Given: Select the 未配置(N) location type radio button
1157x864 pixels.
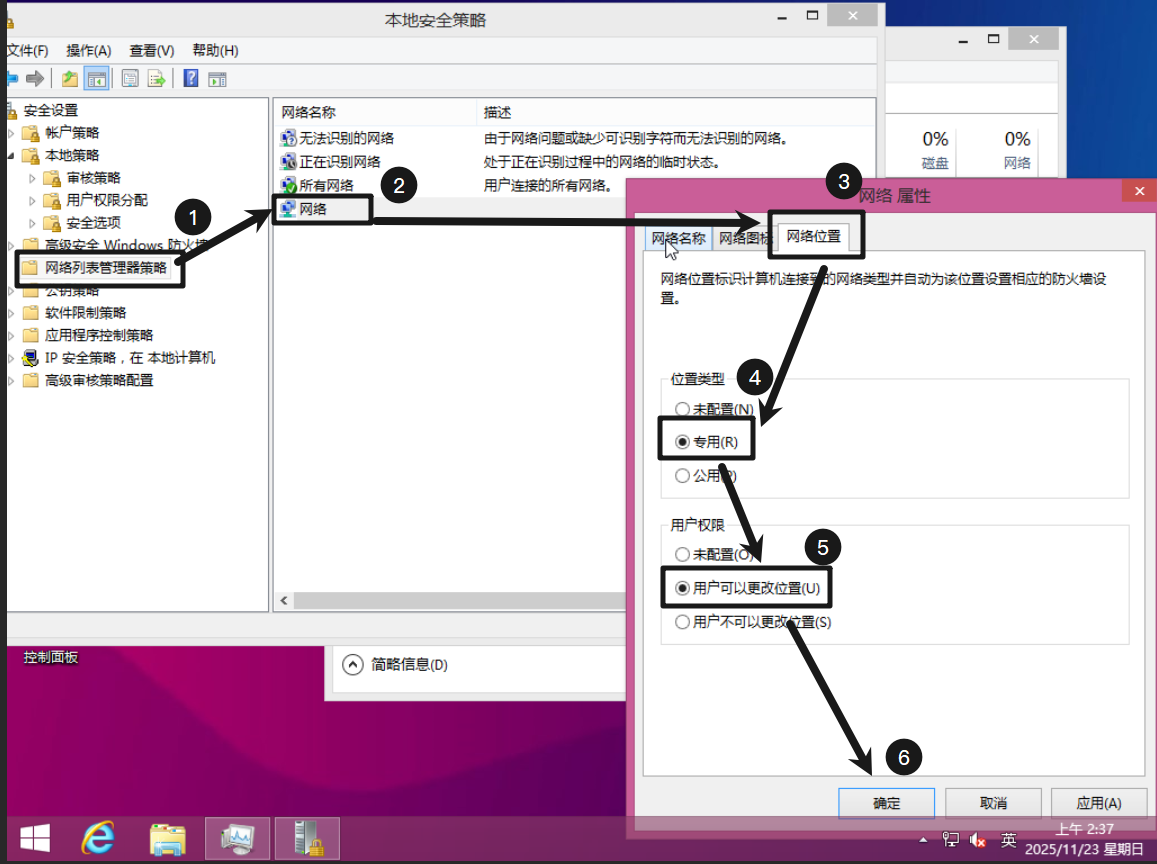Looking at the screenshot, I should coord(682,409).
